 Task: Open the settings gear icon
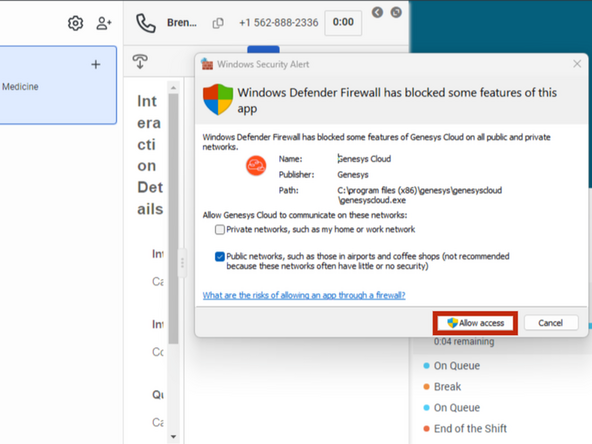coord(76,23)
